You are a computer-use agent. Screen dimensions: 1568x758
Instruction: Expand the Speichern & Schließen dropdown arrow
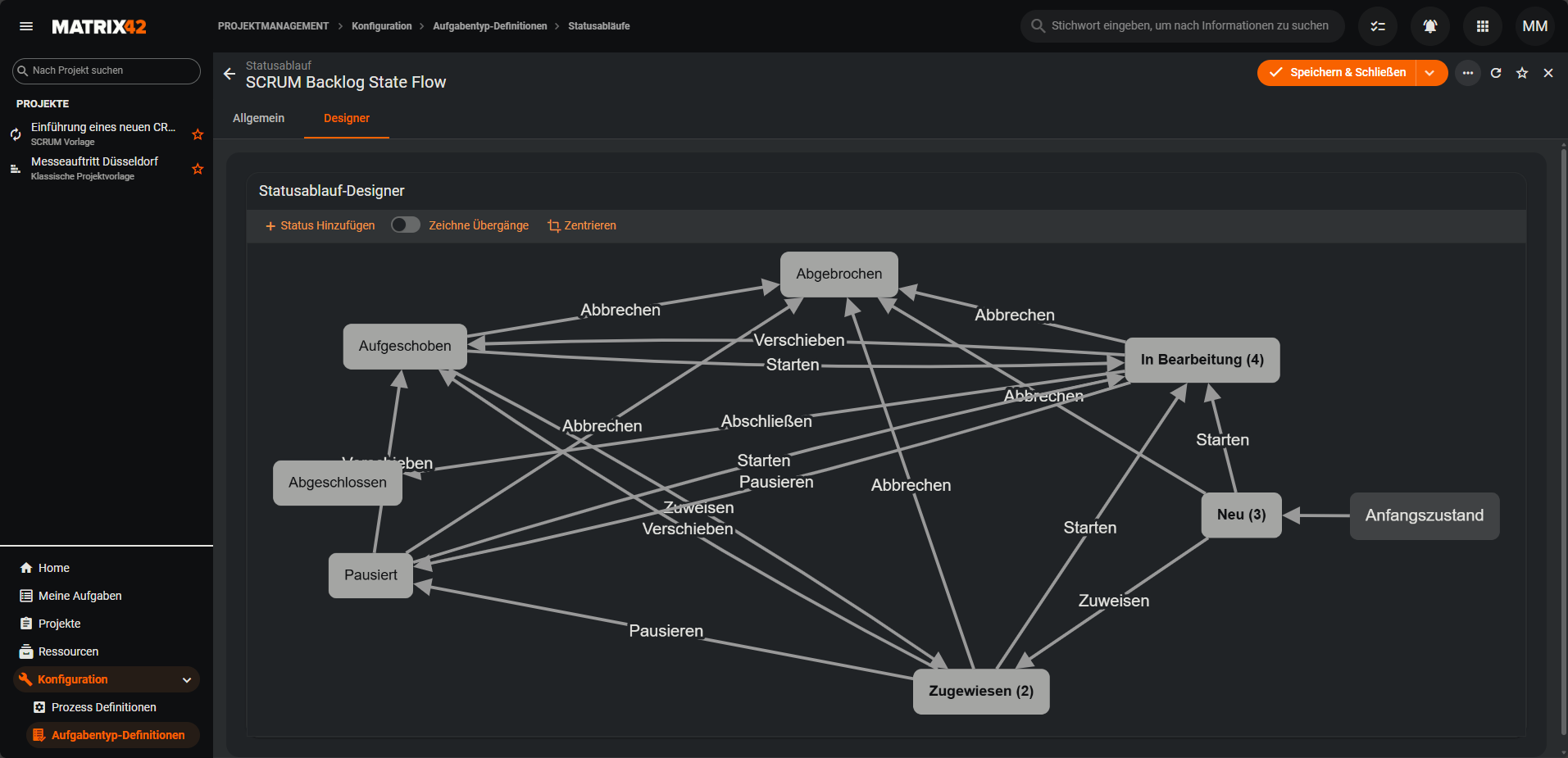coord(1430,73)
